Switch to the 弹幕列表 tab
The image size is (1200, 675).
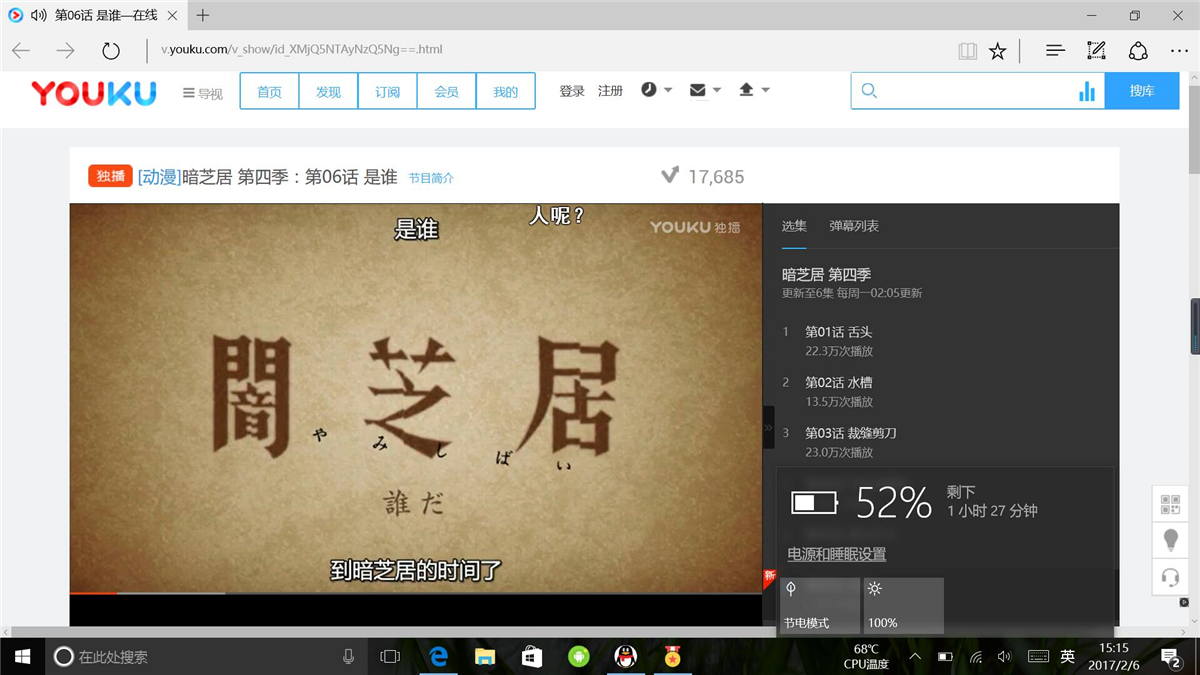(x=853, y=226)
